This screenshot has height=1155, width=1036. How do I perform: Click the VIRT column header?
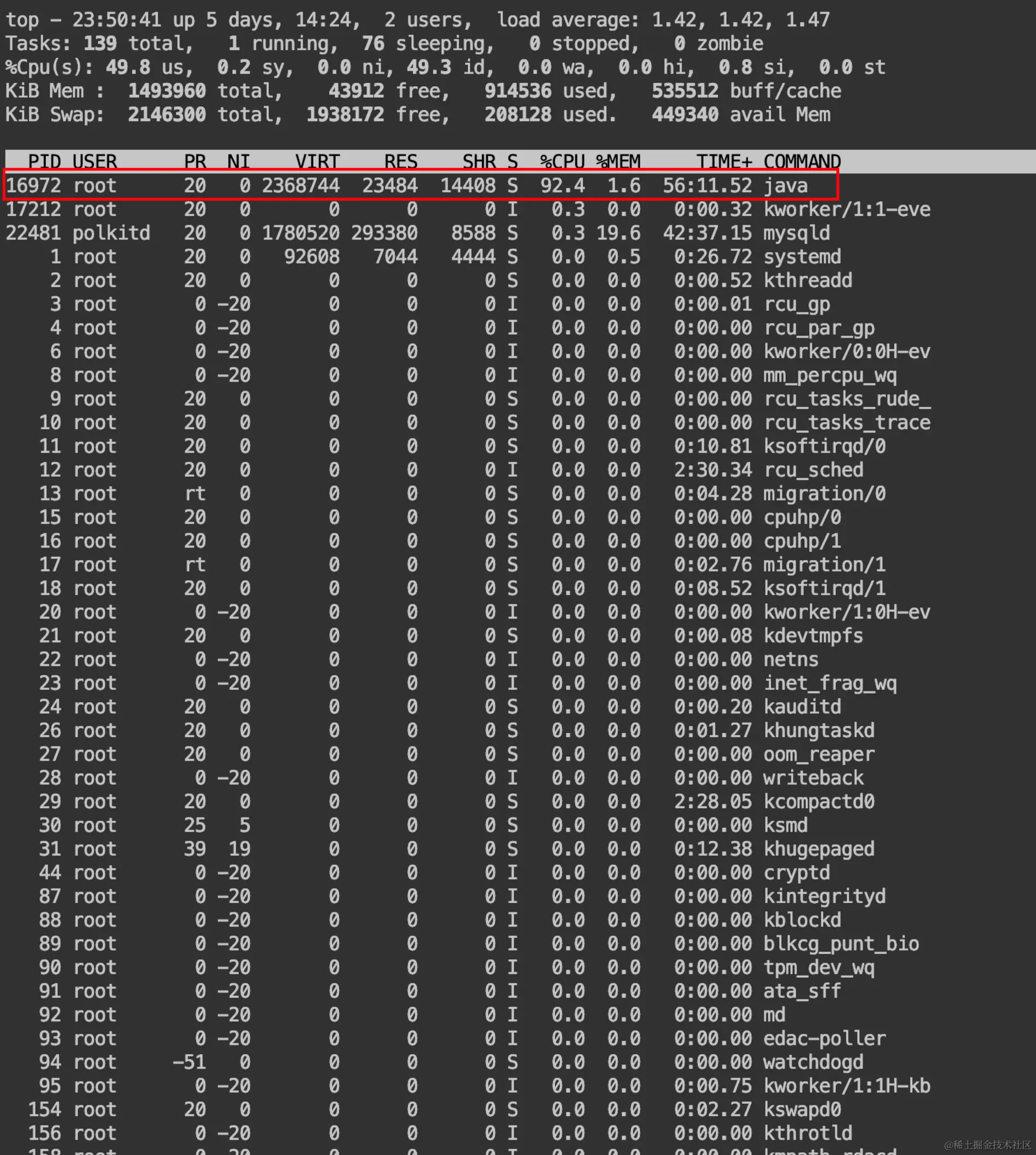pos(317,161)
